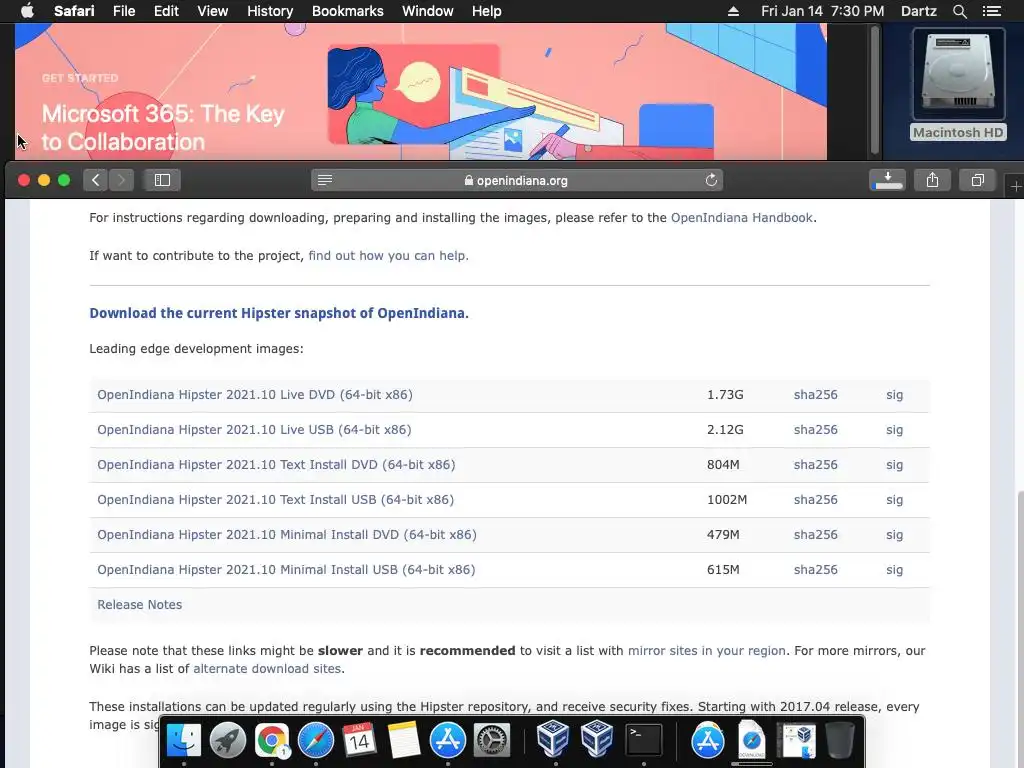The height and width of the screenshot is (768, 1024).
Task: Click the date and time in menu bar
Action: pyautogui.click(x=823, y=11)
